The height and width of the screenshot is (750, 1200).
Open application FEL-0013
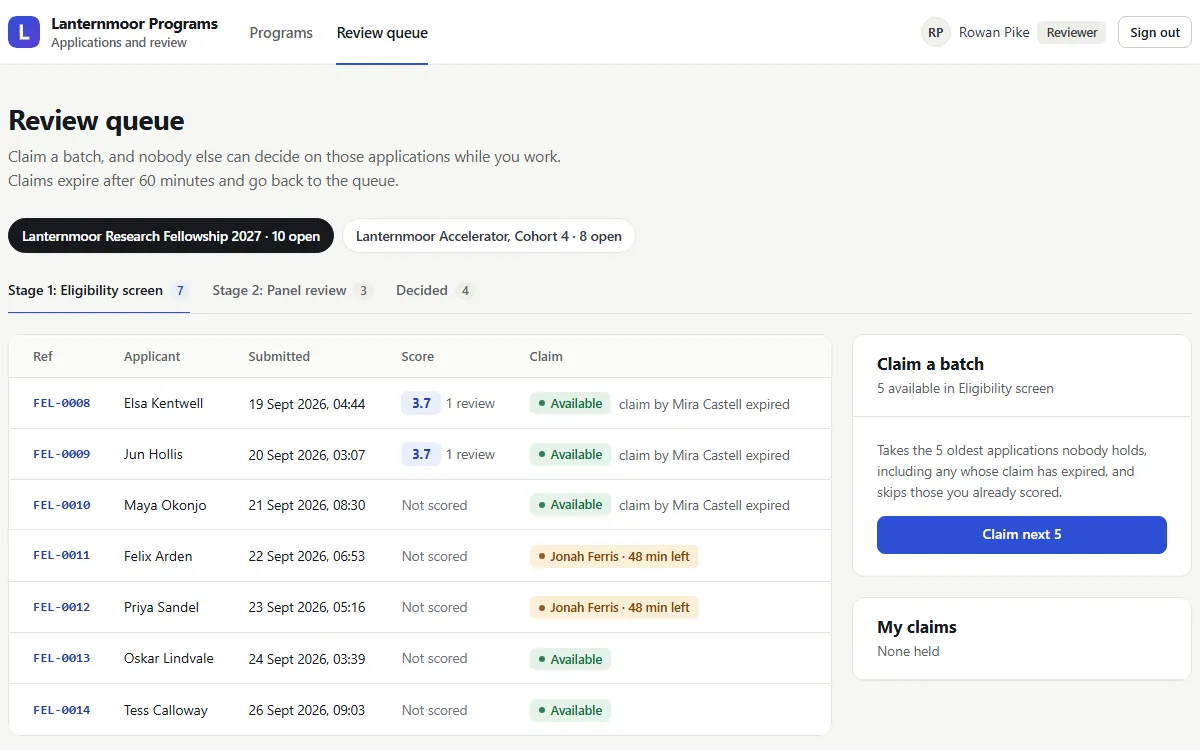(62, 659)
